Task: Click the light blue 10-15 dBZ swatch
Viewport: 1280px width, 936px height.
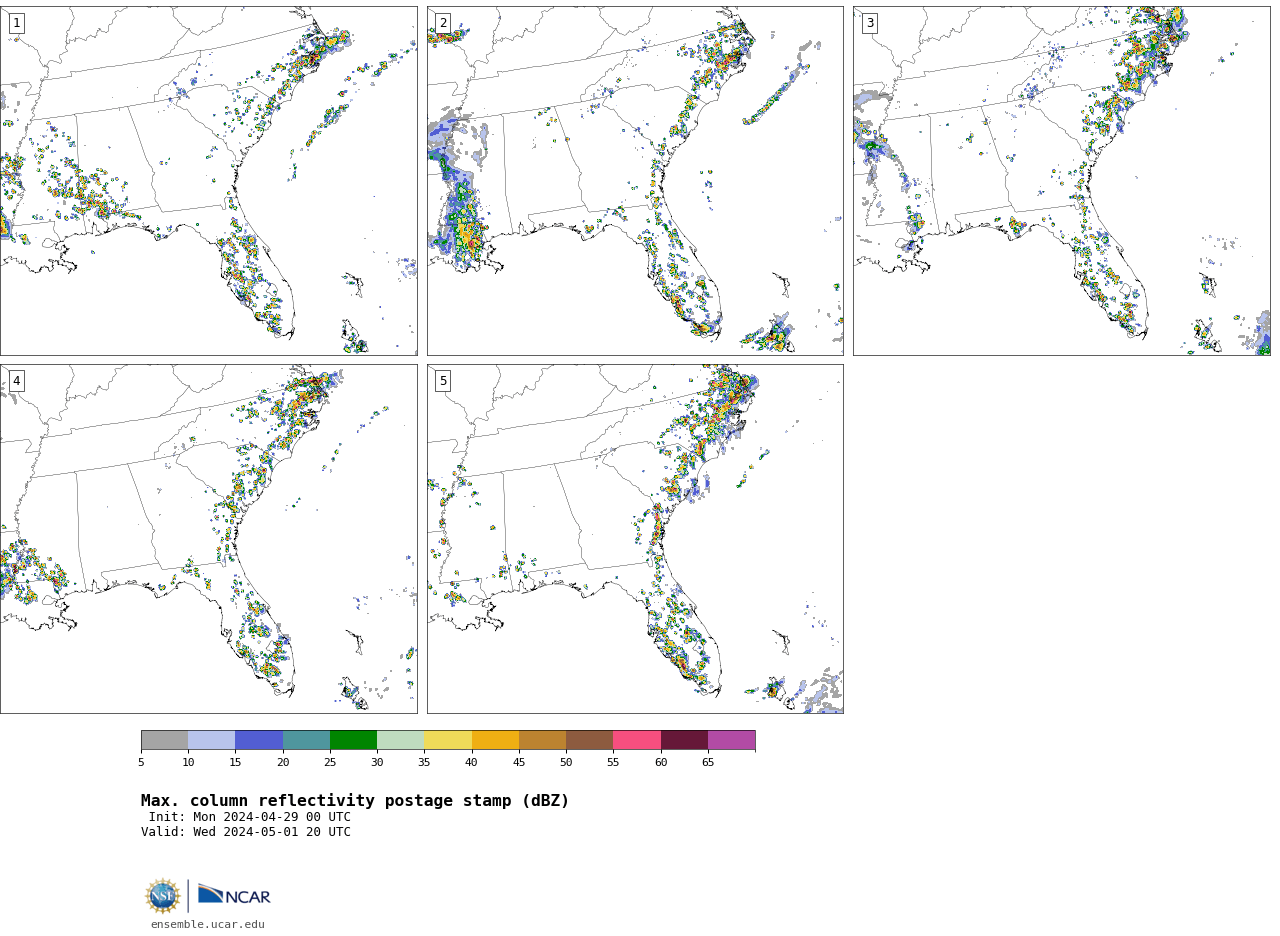Action: click(x=211, y=740)
